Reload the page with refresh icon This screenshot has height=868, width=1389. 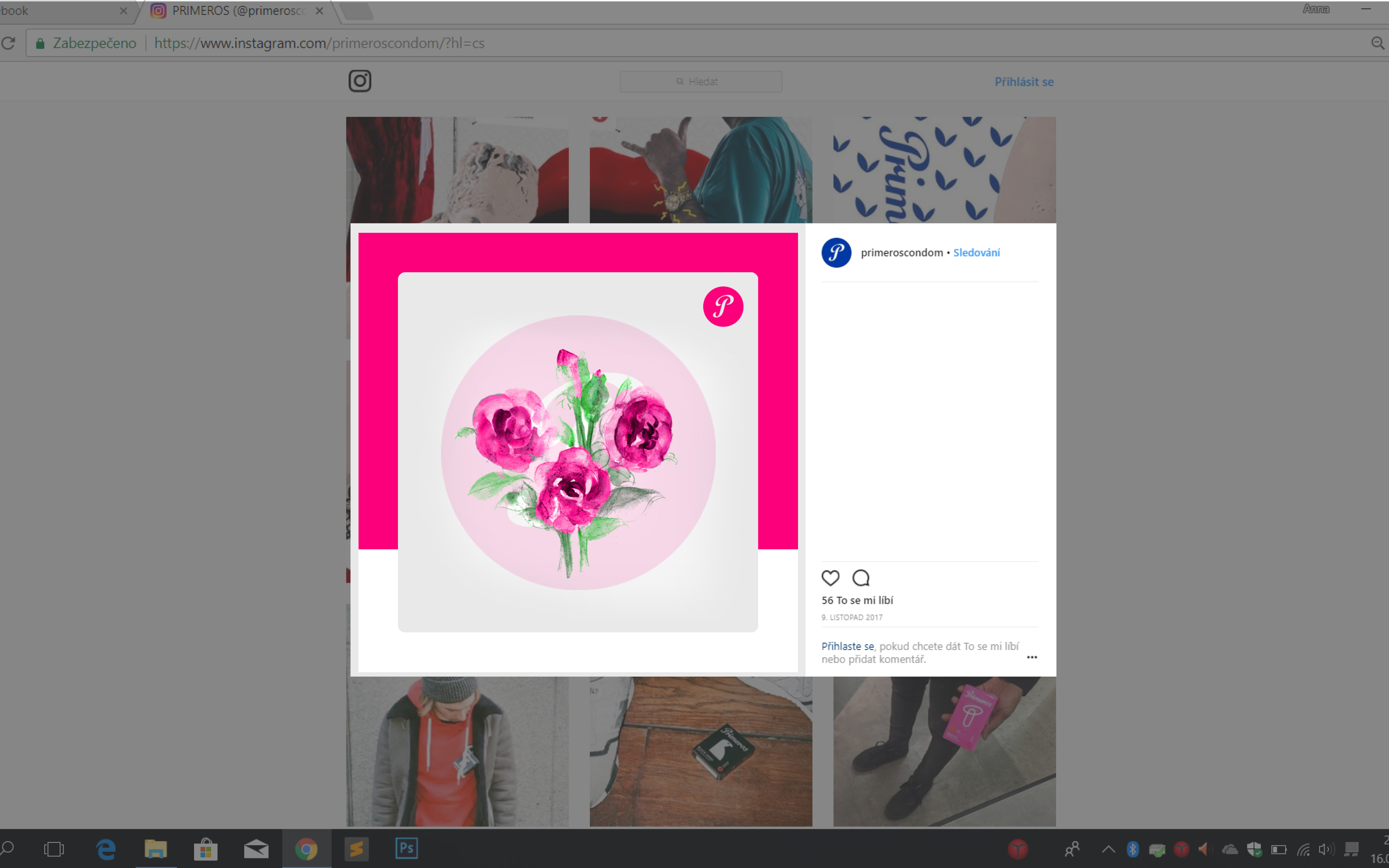coord(8,43)
